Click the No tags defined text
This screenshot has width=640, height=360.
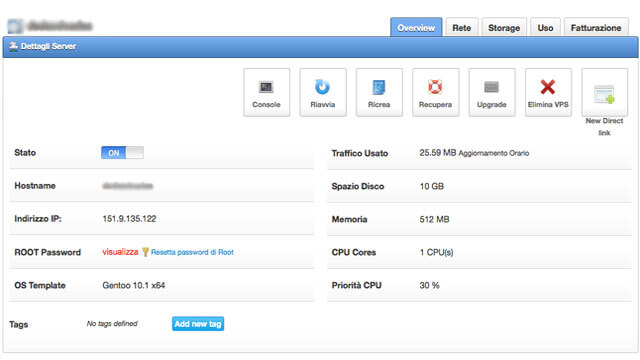pyautogui.click(x=112, y=324)
